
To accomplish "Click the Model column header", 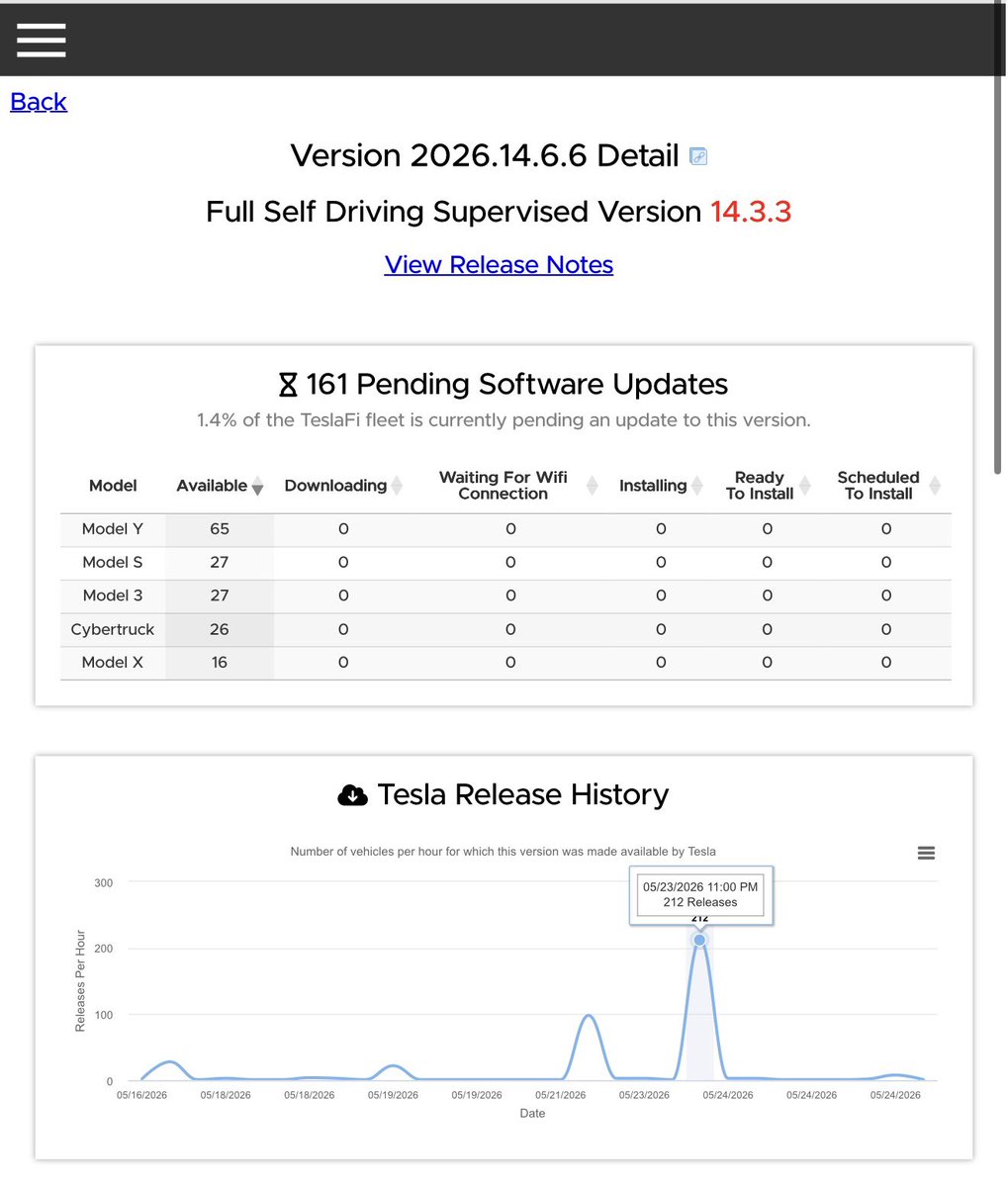I will (113, 486).
